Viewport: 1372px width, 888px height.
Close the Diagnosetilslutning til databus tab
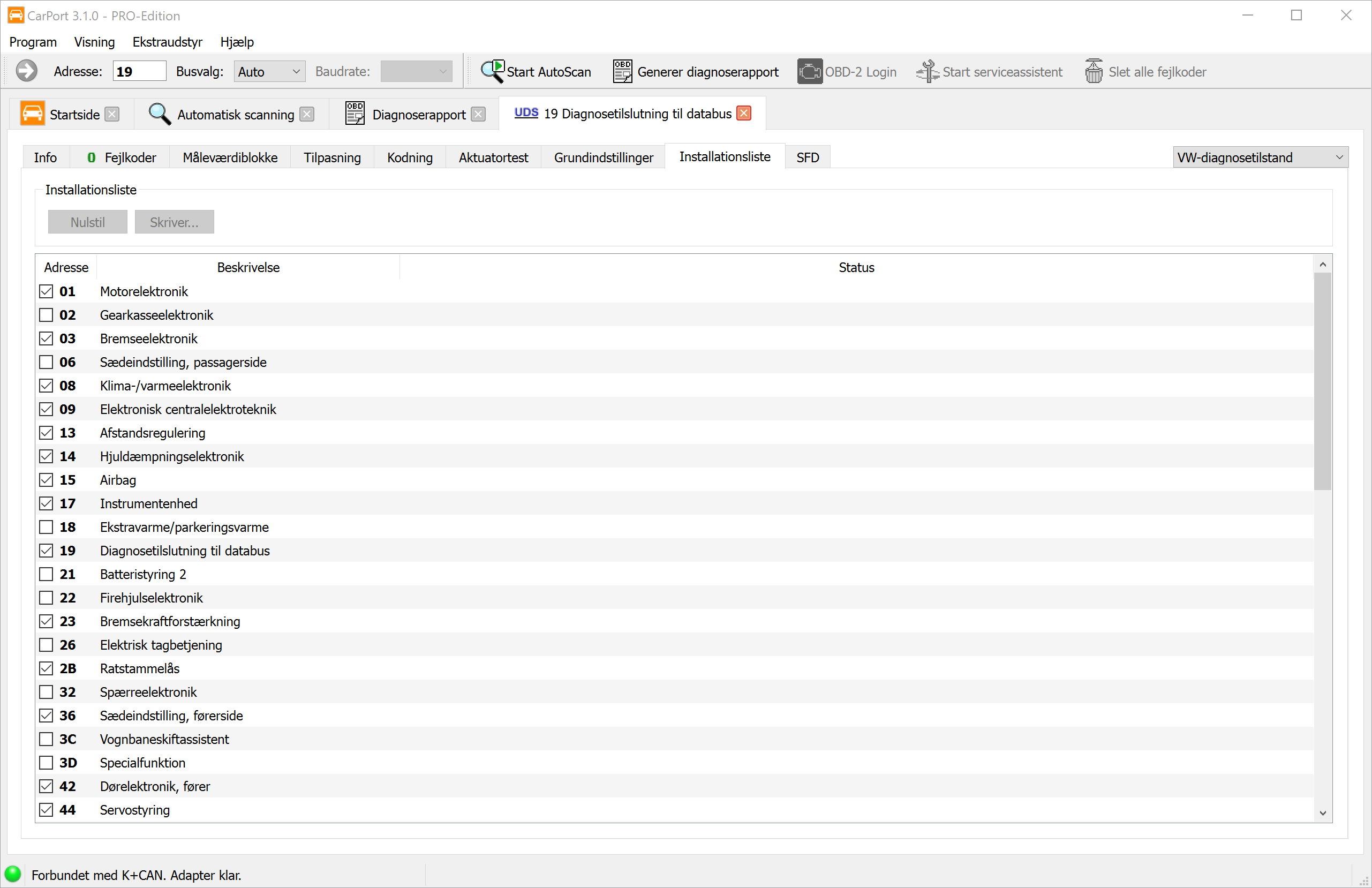(744, 113)
